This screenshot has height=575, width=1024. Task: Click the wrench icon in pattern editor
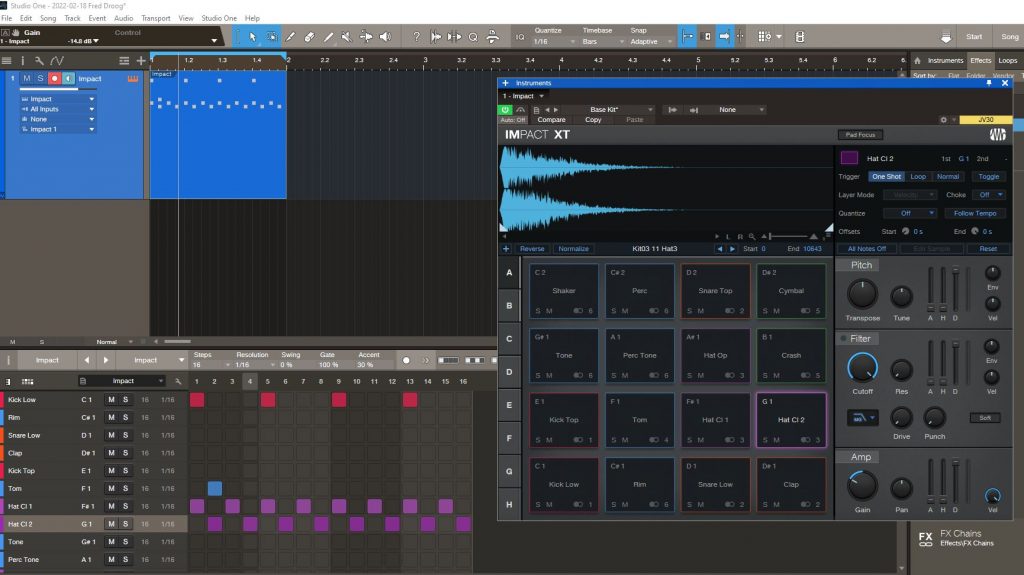point(177,381)
